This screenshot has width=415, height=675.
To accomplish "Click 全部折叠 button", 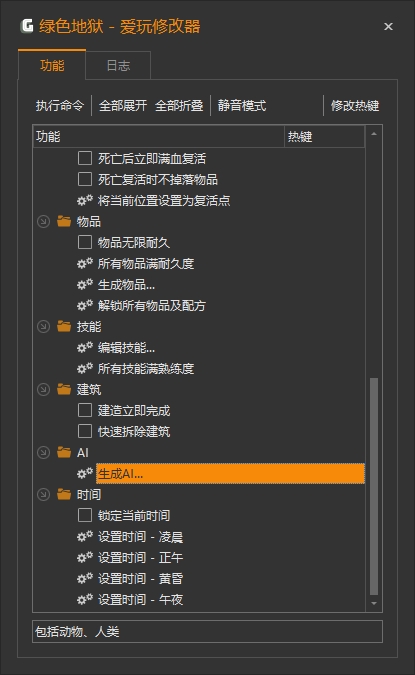I will [179, 105].
